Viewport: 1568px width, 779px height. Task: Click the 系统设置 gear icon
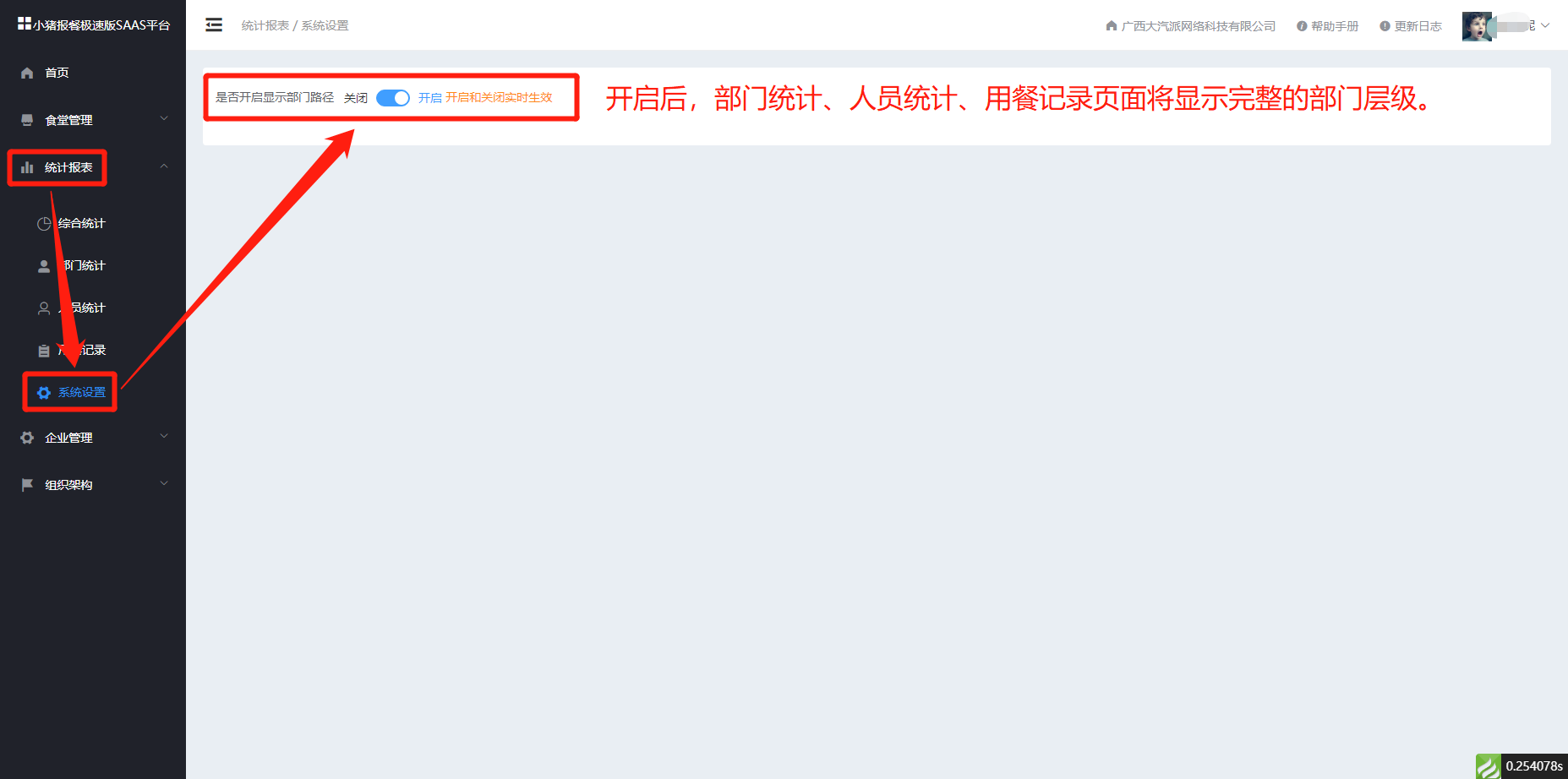pos(44,393)
